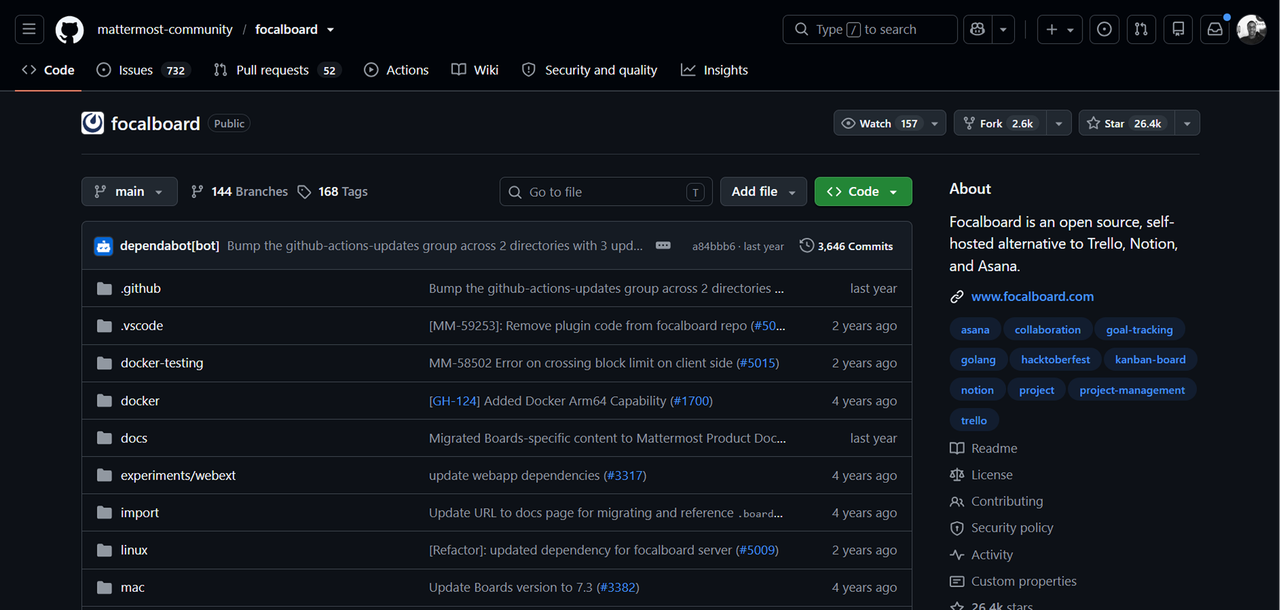Click the tag icon beside 168 Tags

pos(304,191)
